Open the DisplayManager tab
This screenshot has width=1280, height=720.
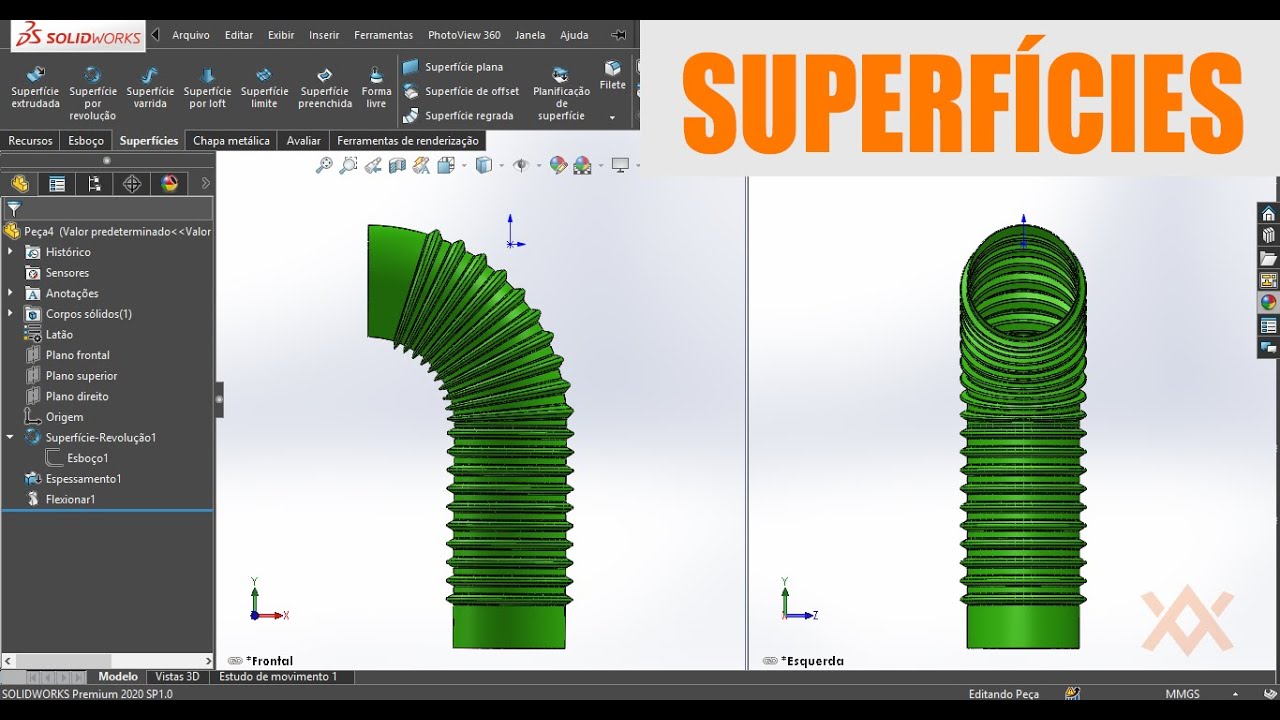point(169,184)
